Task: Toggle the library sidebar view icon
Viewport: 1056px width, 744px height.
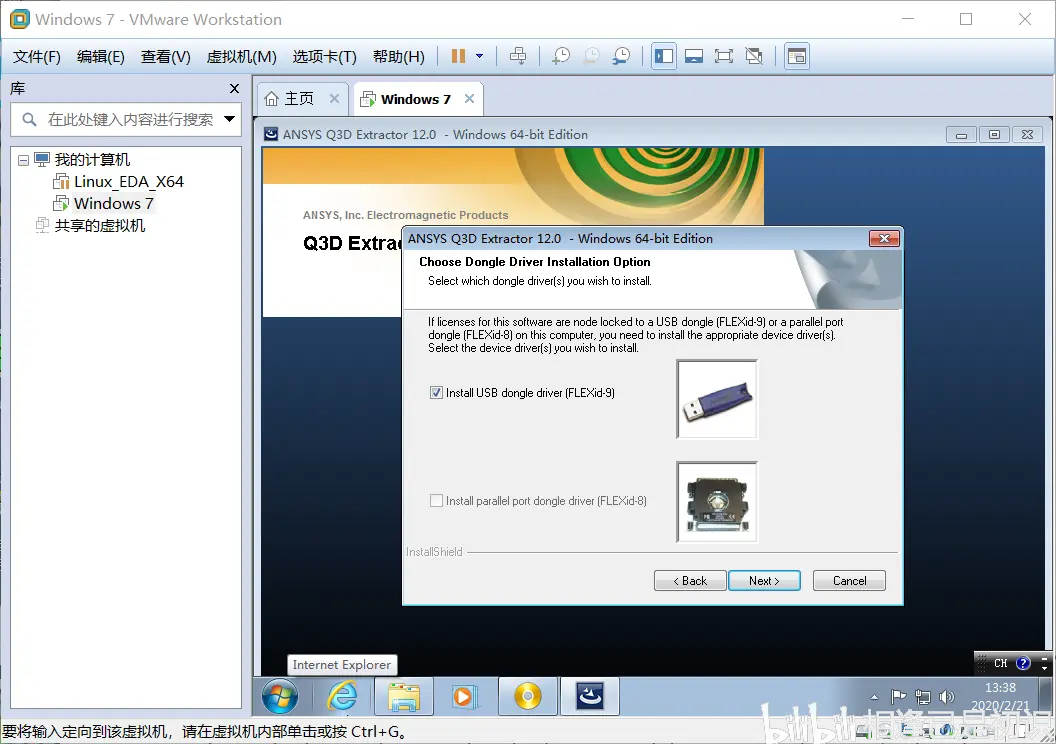Action: click(664, 57)
